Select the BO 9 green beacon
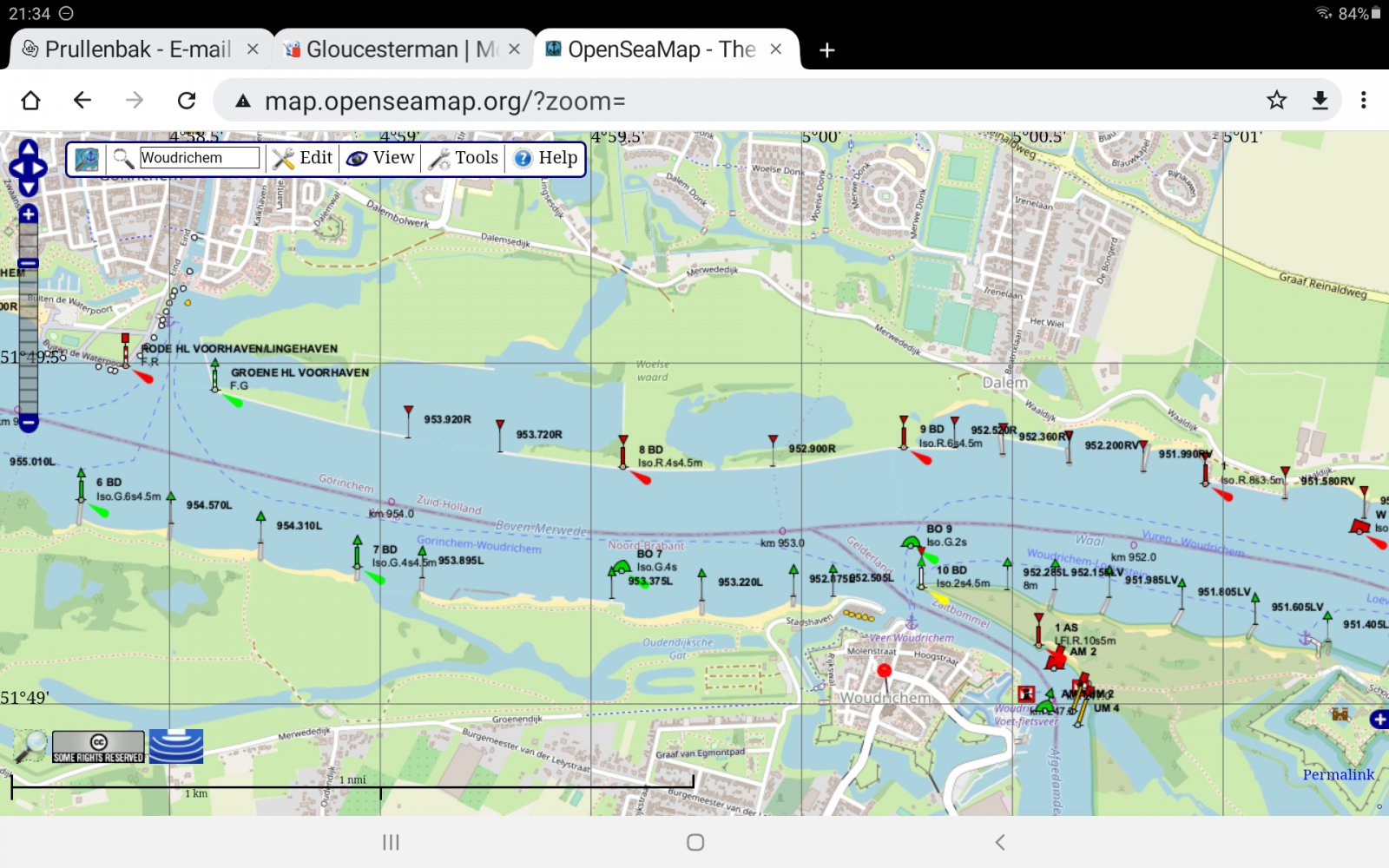Viewport: 1389px width, 868px height. 911,543
